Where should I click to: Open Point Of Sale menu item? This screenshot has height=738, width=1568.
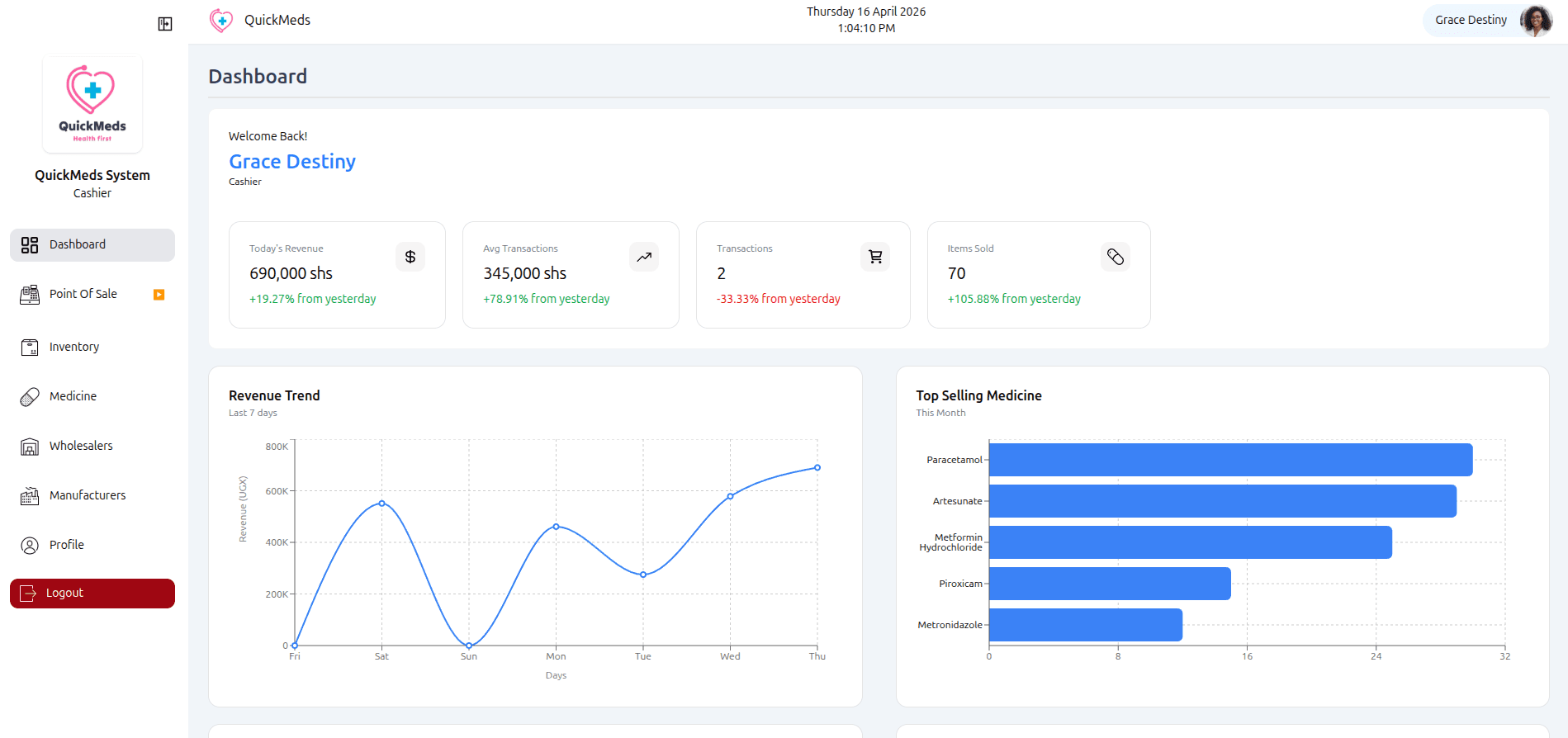pyautogui.click(x=92, y=295)
